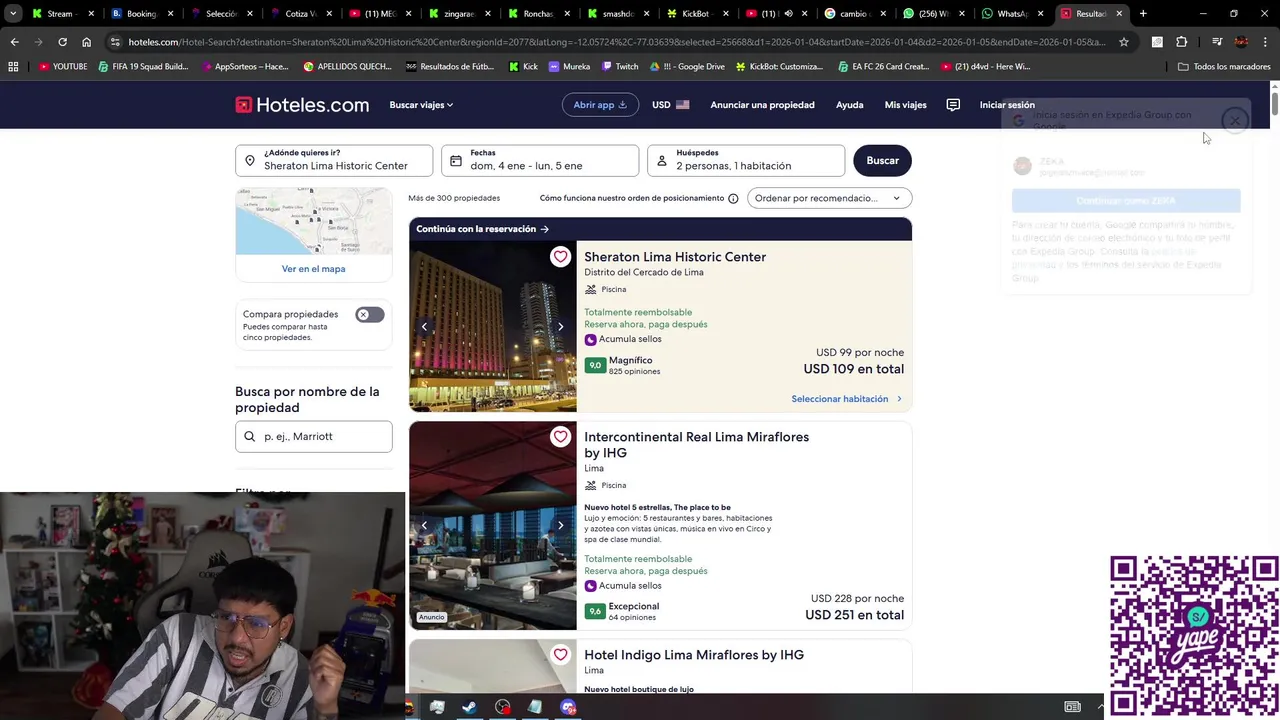Click Iniciar sesión in the header
This screenshot has width=1280, height=720.
(1007, 105)
